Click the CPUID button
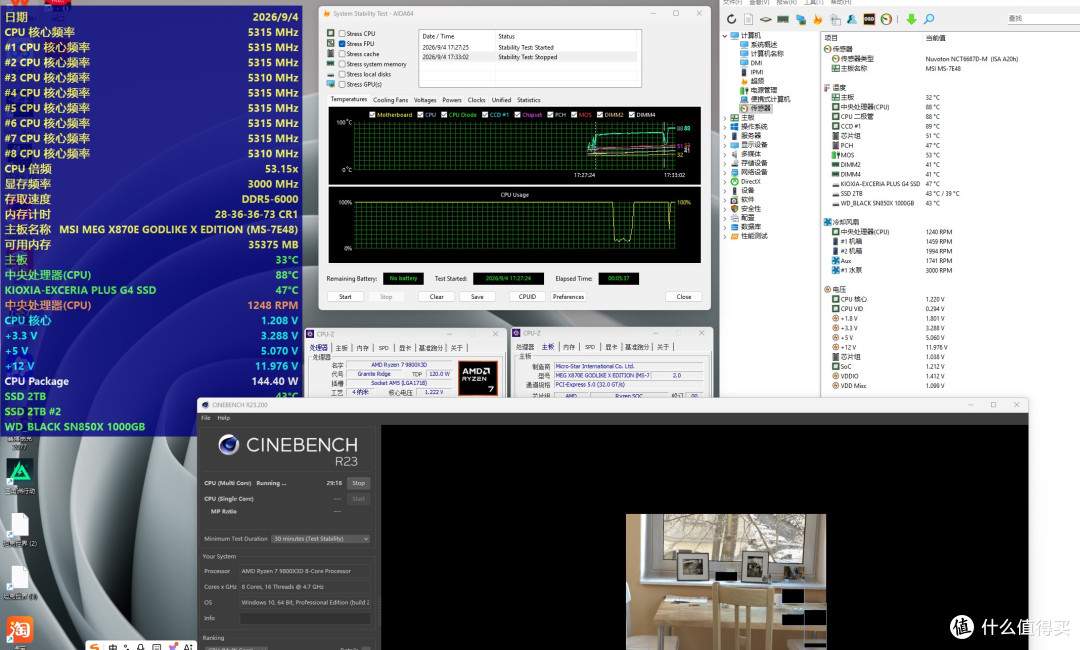1080x650 pixels. (527, 297)
